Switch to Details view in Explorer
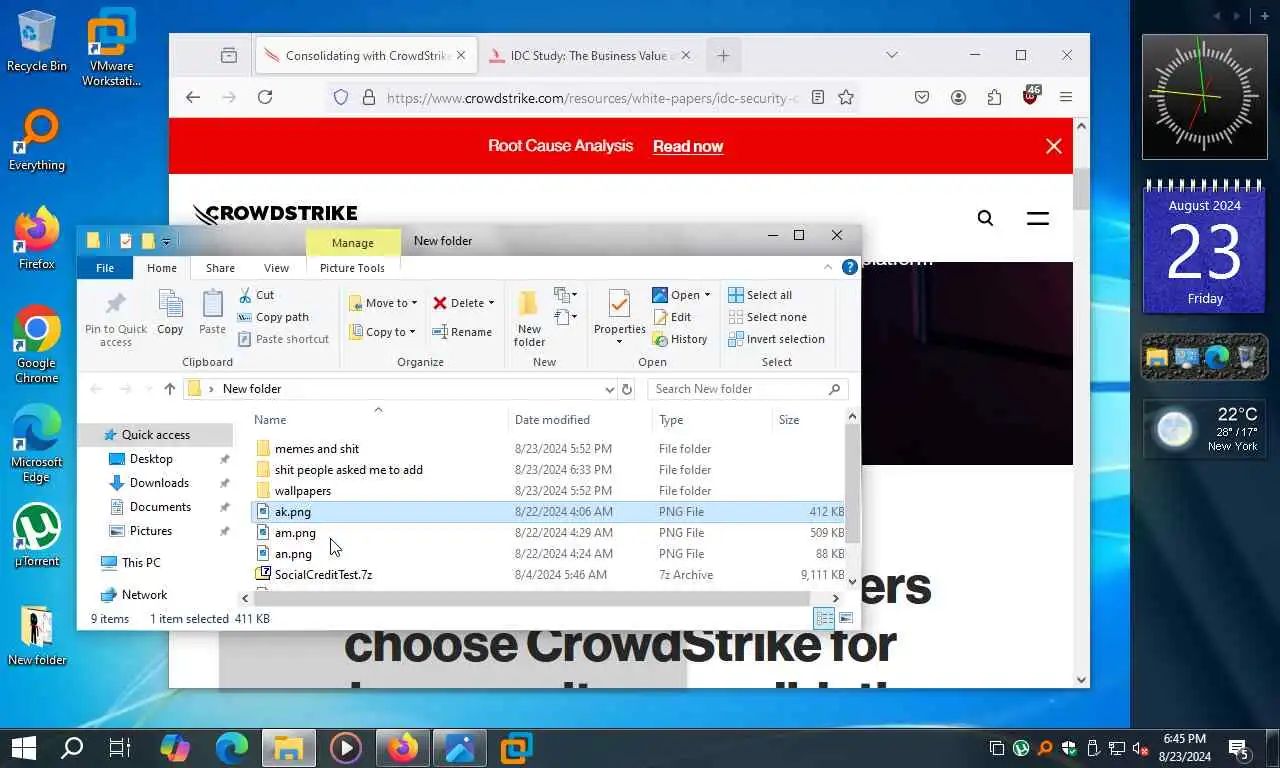The image size is (1280, 768). 824,619
